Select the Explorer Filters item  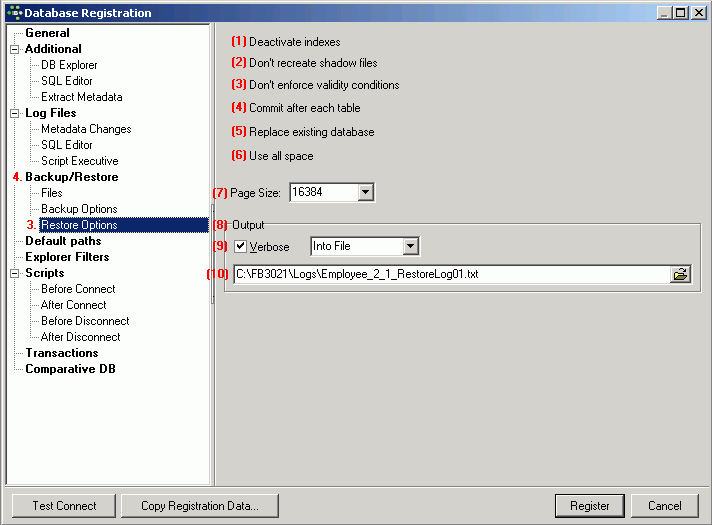67,257
